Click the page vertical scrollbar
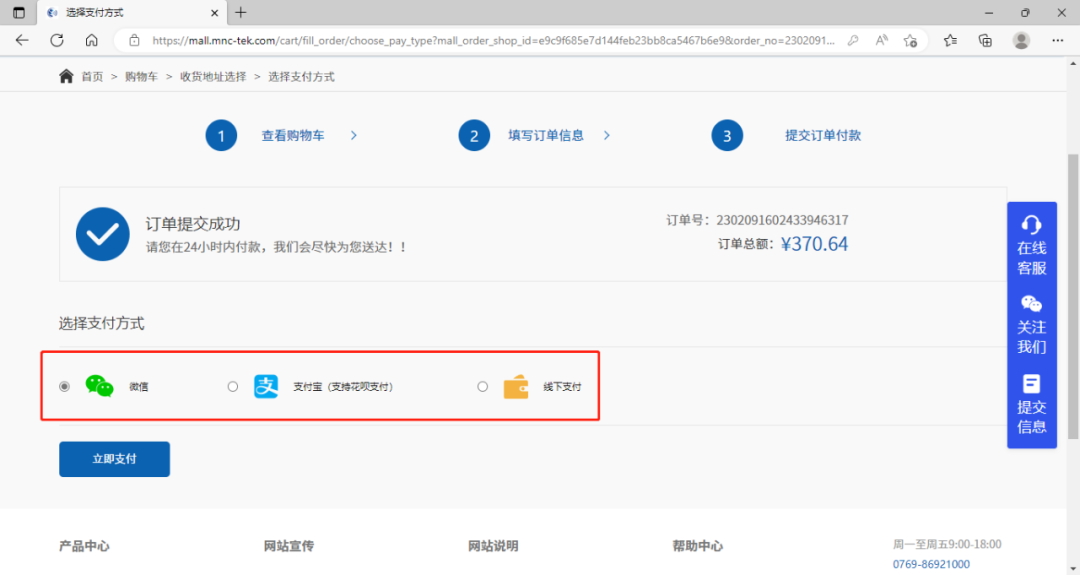 coord(1073,296)
